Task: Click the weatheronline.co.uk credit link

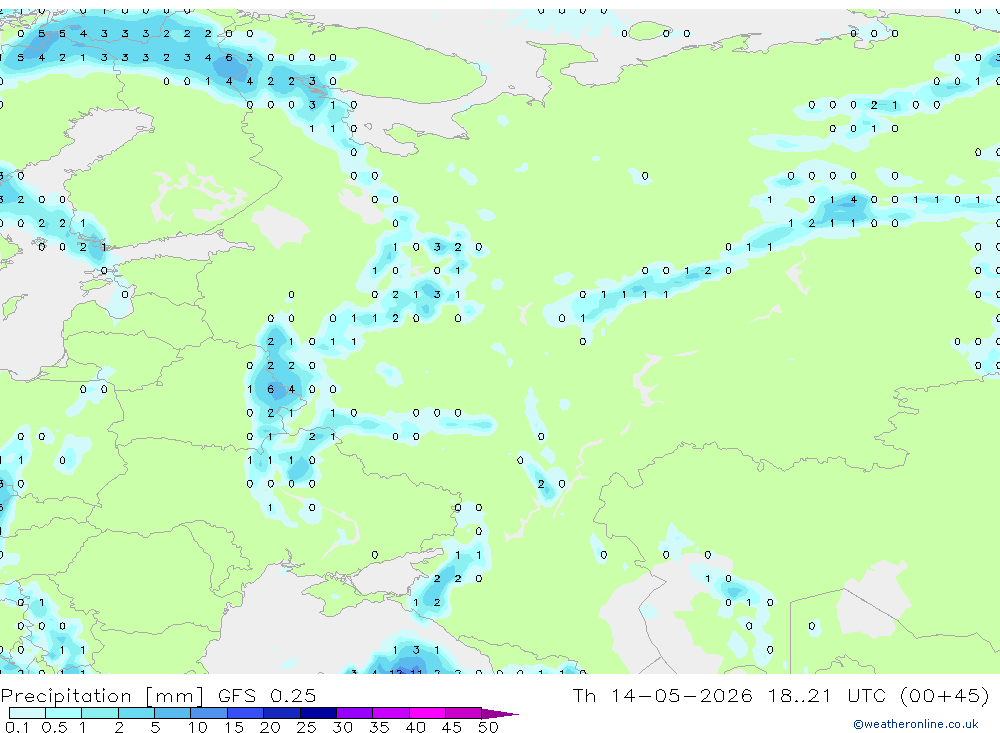Action: (916, 724)
